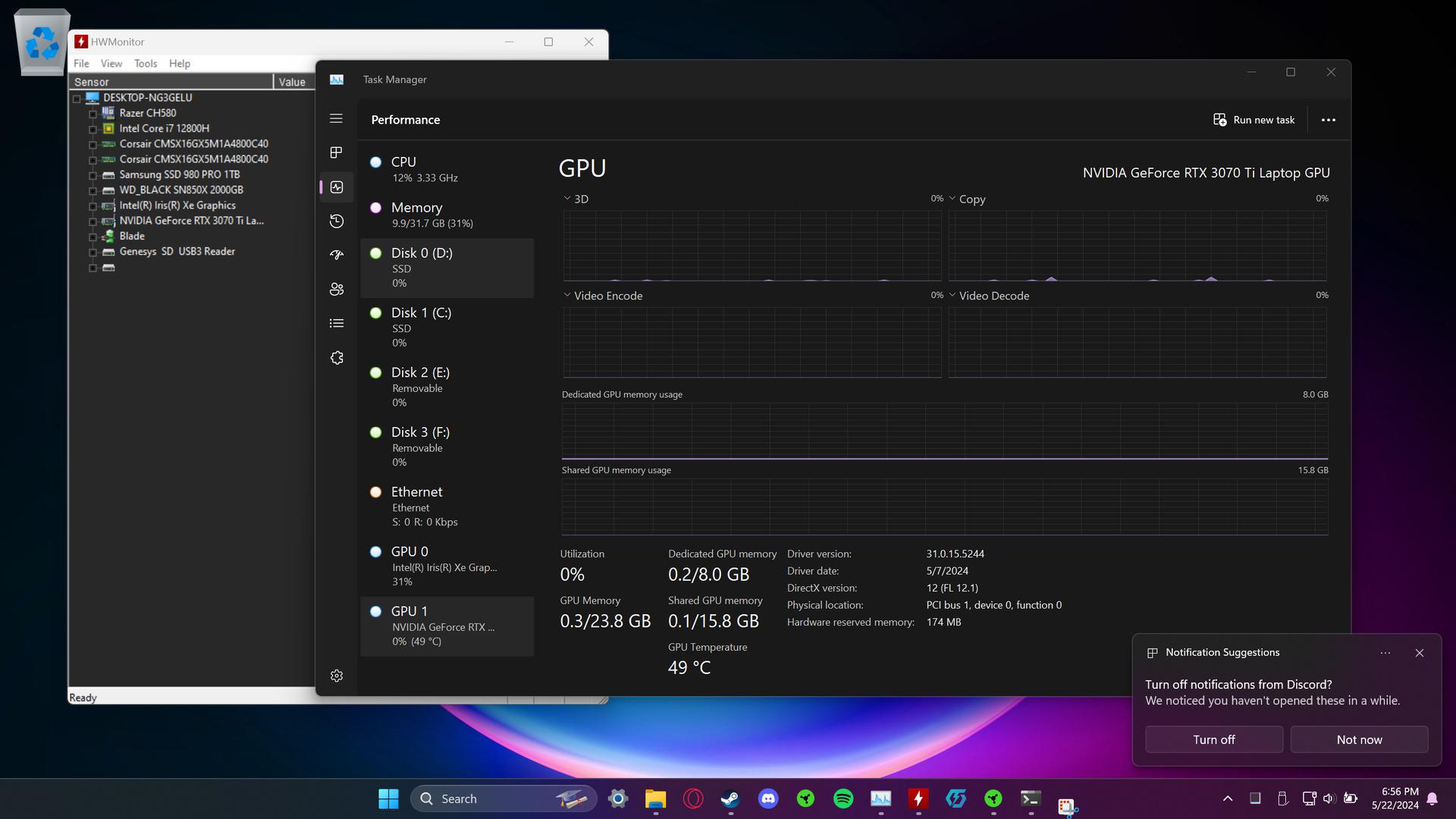Select Ethernet in the Performance list
This screenshot has height=819, width=1456.
pyautogui.click(x=447, y=507)
